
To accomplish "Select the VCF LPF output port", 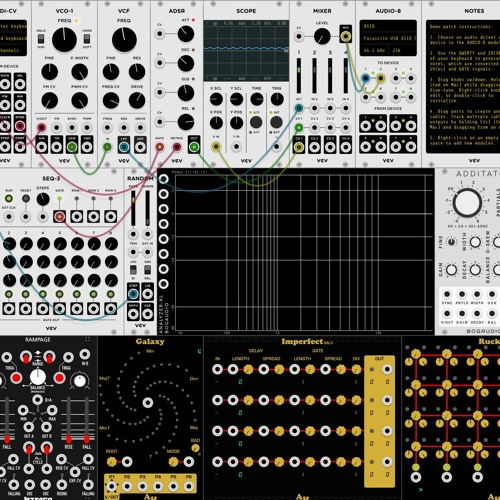I will 124,147.
